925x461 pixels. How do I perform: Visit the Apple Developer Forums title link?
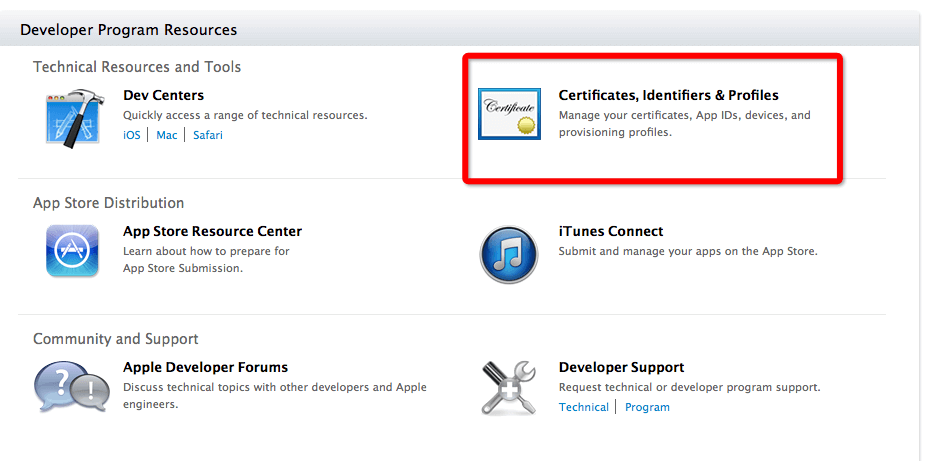click(205, 367)
